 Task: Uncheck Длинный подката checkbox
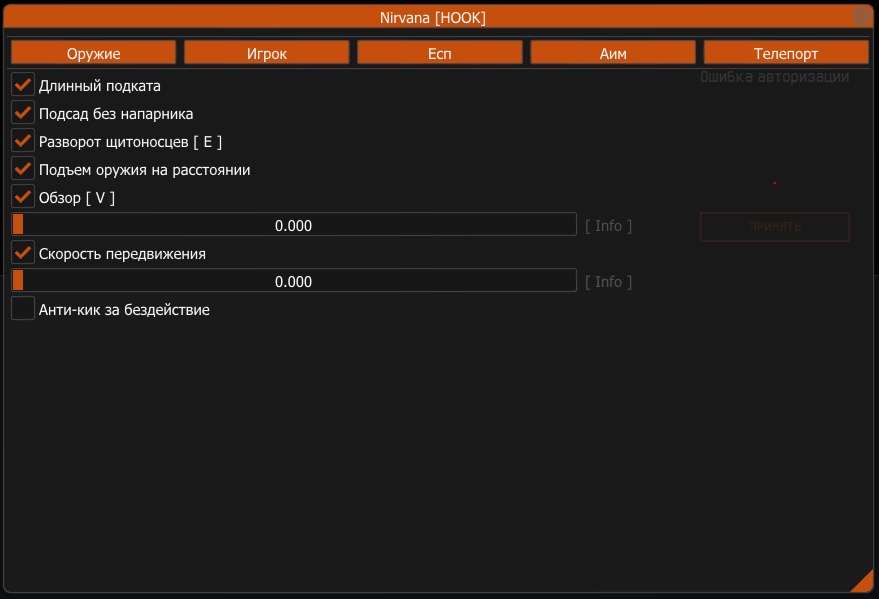pos(23,85)
